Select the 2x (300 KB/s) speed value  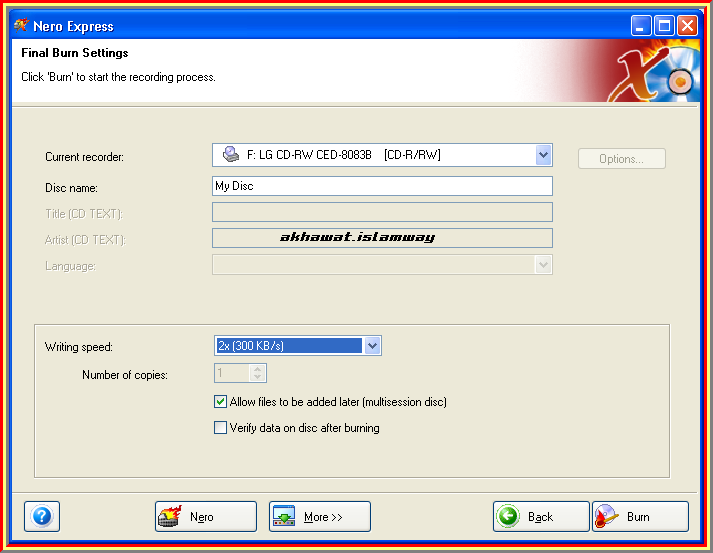pyautogui.click(x=289, y=346)
